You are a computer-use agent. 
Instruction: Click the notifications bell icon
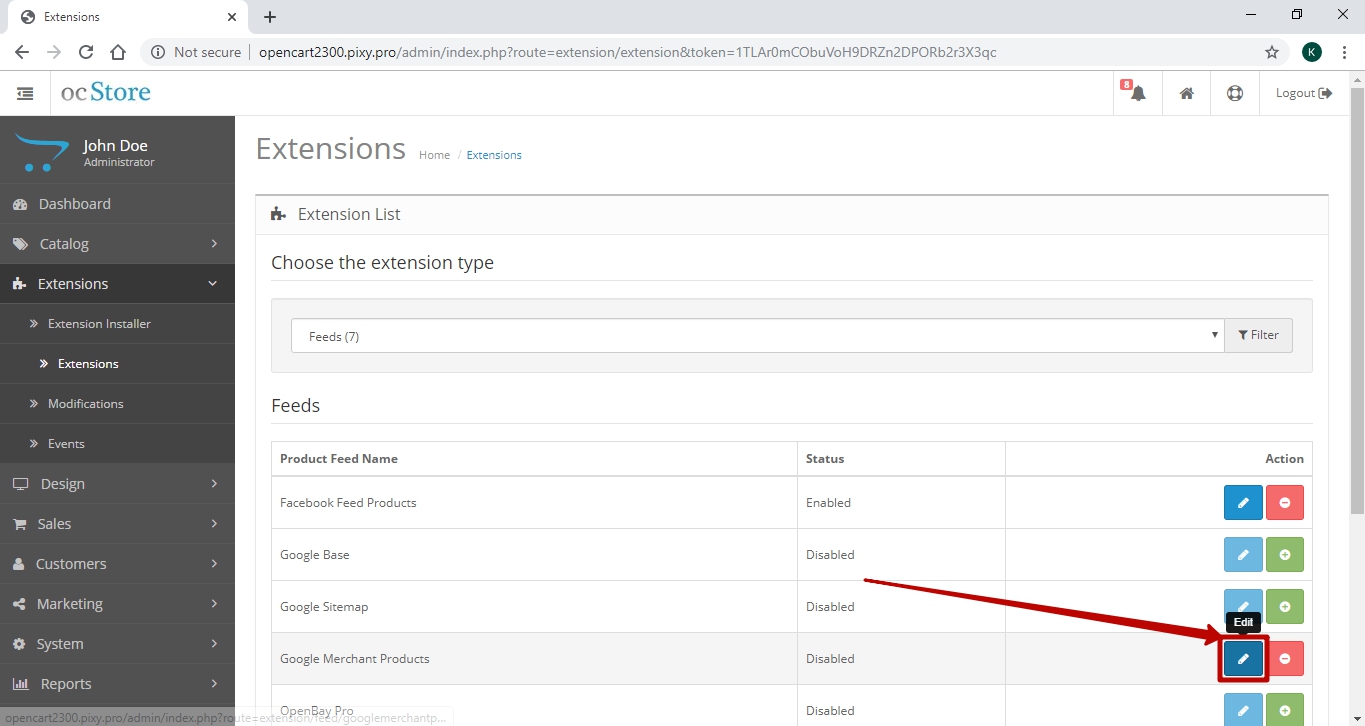(x=1137, y=93)
